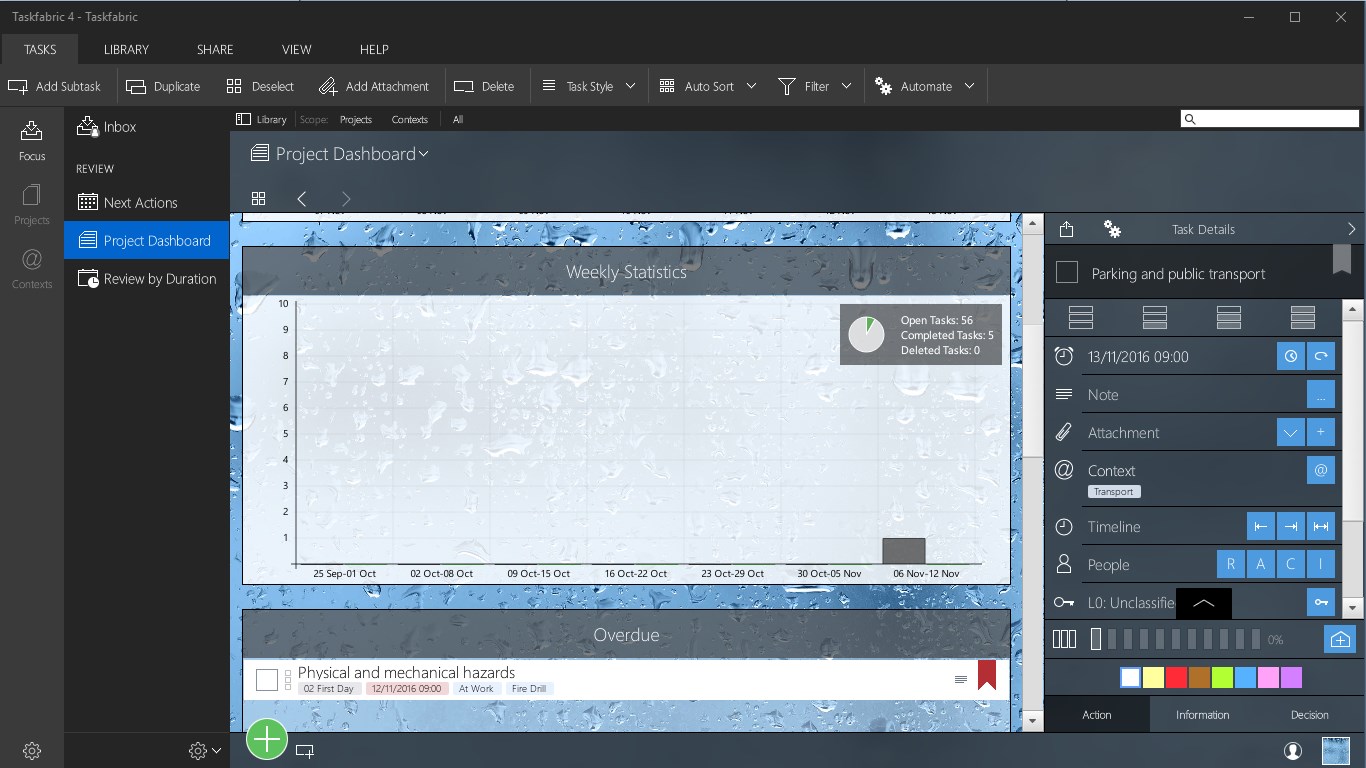Select the yellow color swatch
1366x768 pixels.
tap(1153, 677)
